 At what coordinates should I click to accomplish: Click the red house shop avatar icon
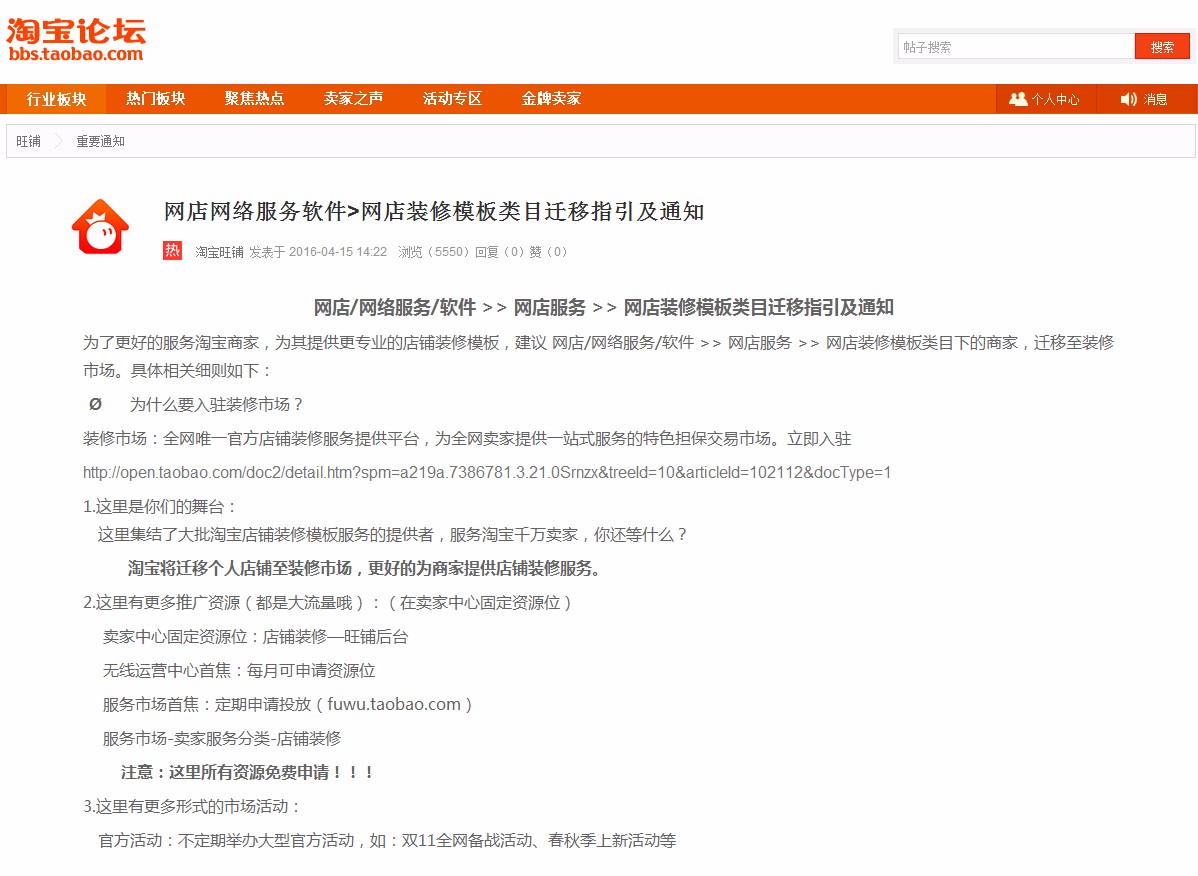pyautogui.click(x=100, y=228)
